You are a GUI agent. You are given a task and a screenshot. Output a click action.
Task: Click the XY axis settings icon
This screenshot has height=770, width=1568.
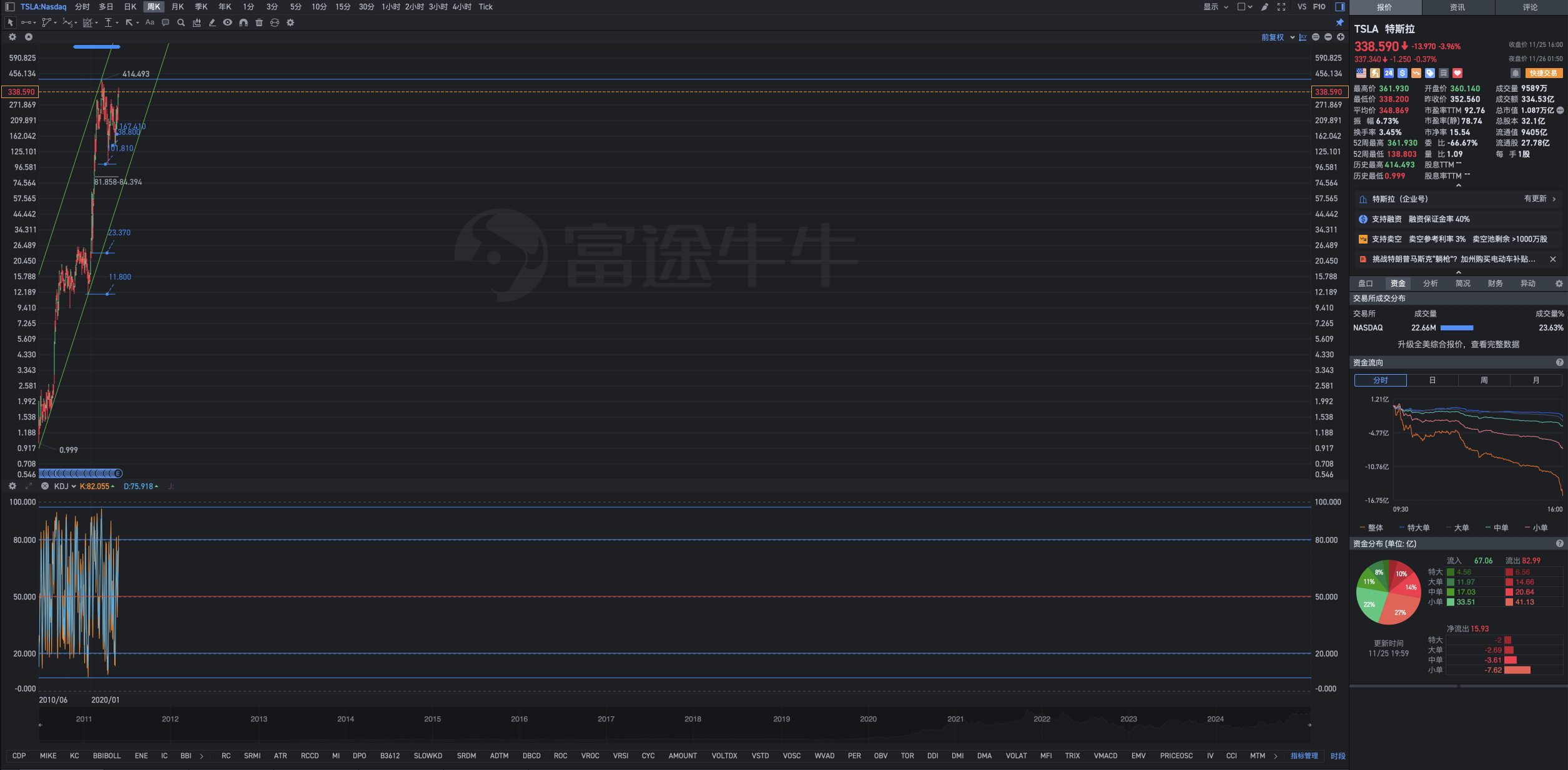(x=1303, y=37)
